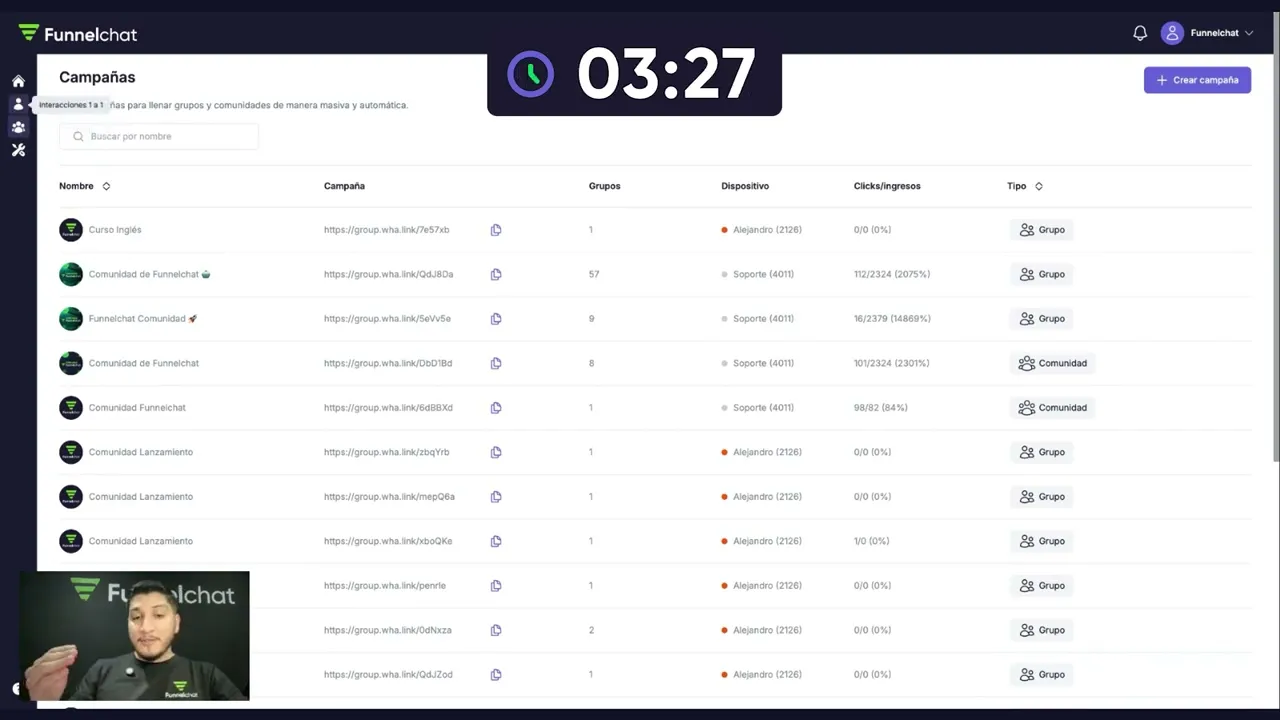Open the groups sidebar icon

click(18, 127)
